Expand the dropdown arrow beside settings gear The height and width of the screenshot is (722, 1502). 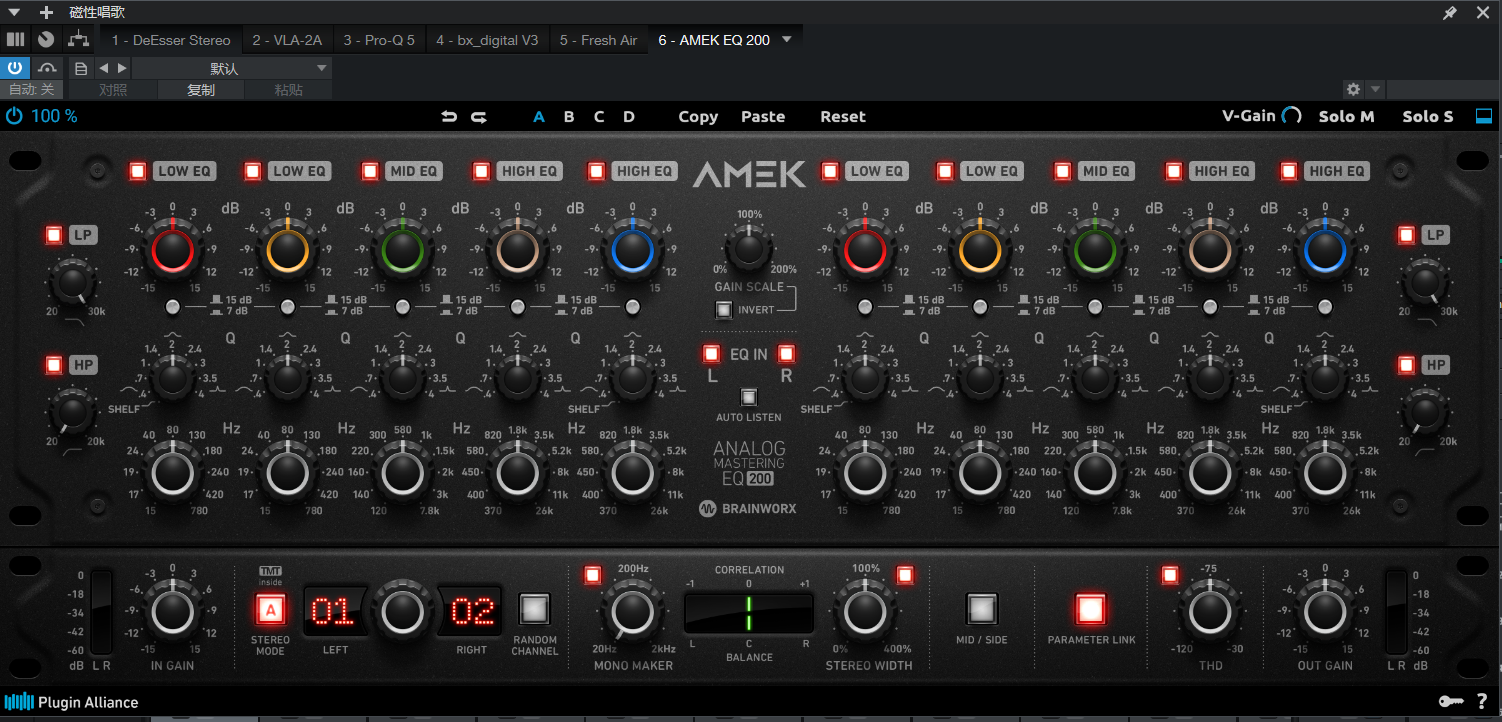(x=1375, y=89)
